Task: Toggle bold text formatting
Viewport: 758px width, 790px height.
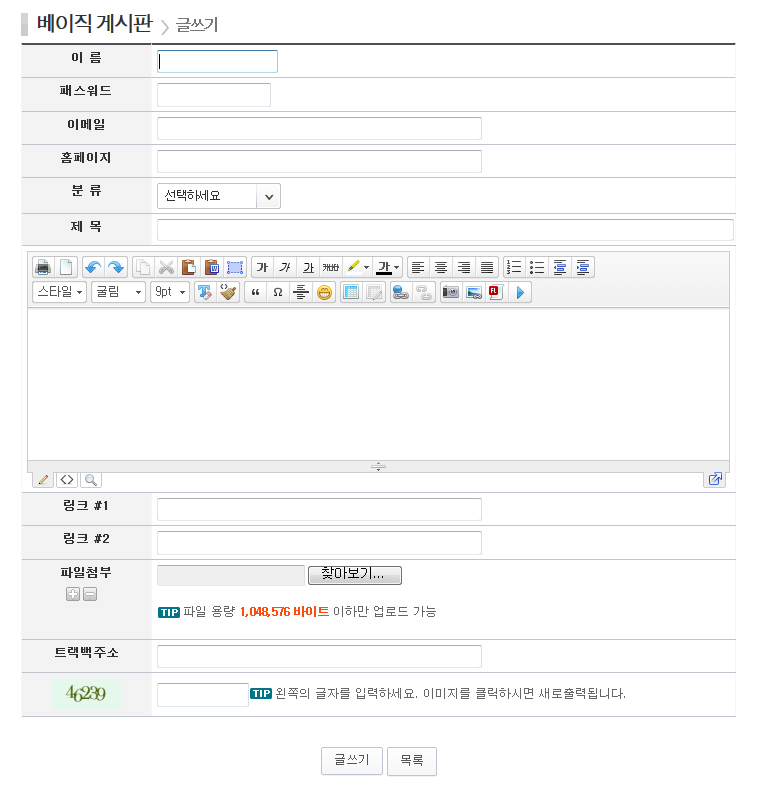Action: tap(262, 267)
